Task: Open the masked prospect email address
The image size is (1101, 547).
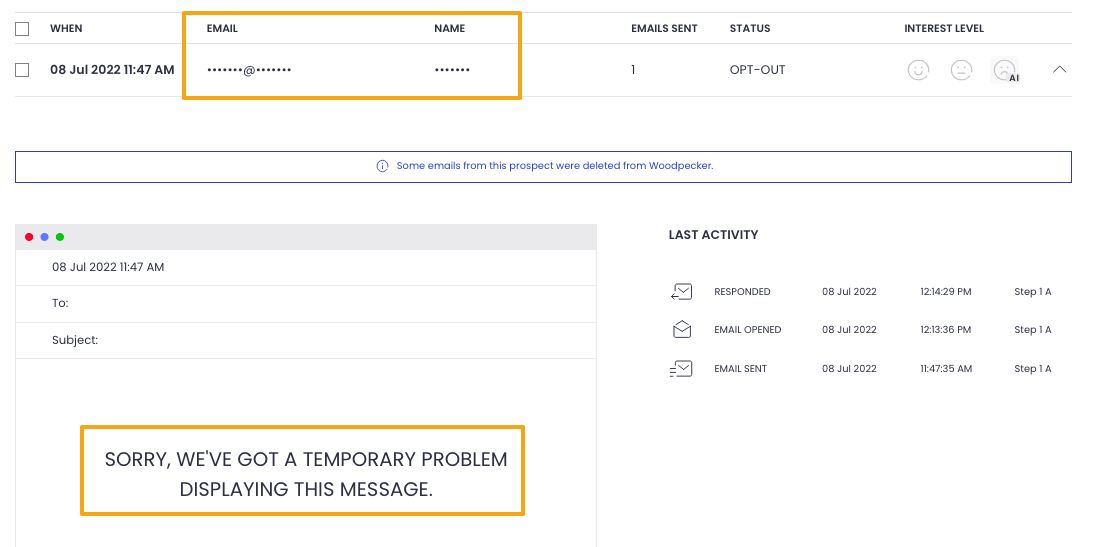Action: (249, 71)
